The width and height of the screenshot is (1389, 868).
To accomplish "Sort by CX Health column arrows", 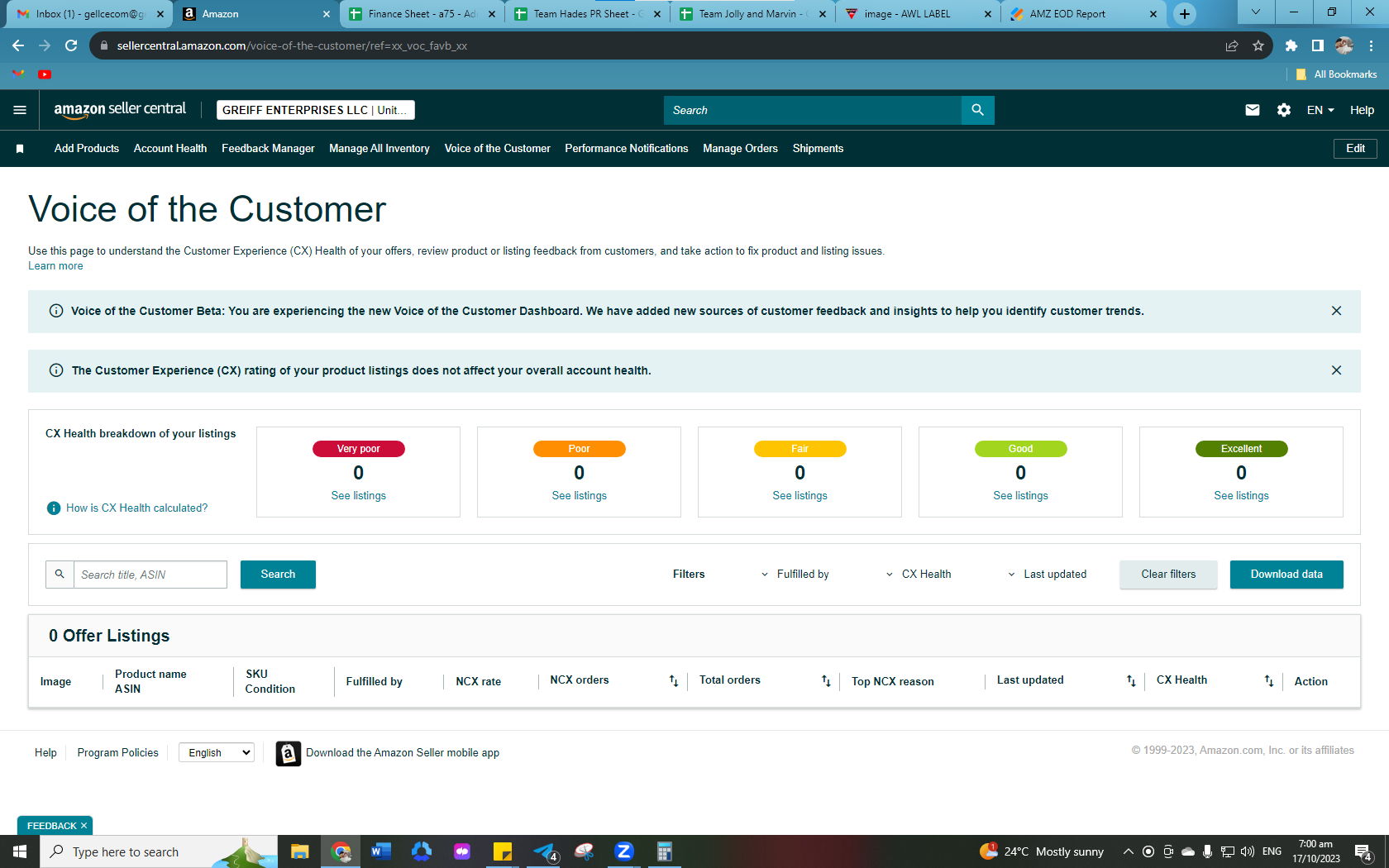I will click(x=1269, y=680).
